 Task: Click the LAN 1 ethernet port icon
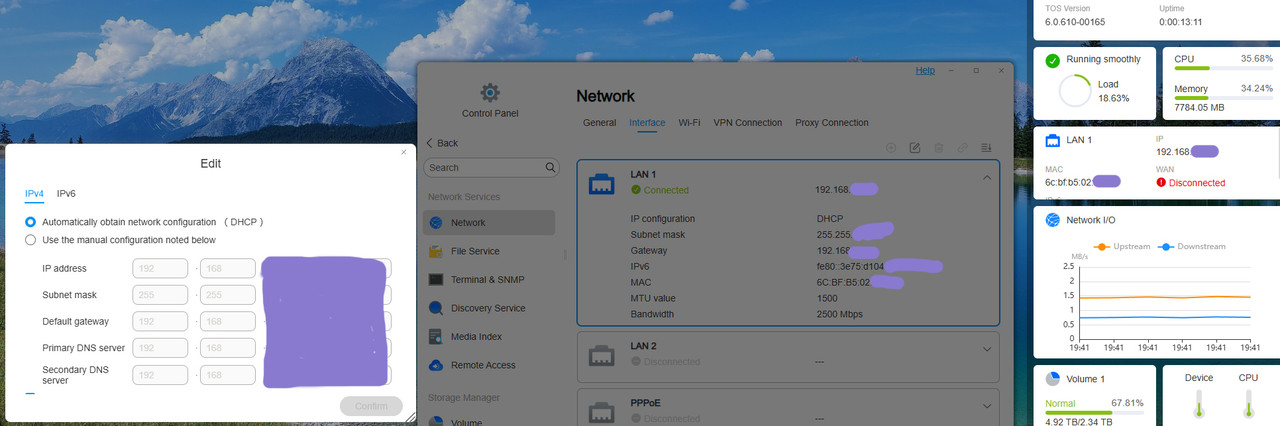click(603, 183)
